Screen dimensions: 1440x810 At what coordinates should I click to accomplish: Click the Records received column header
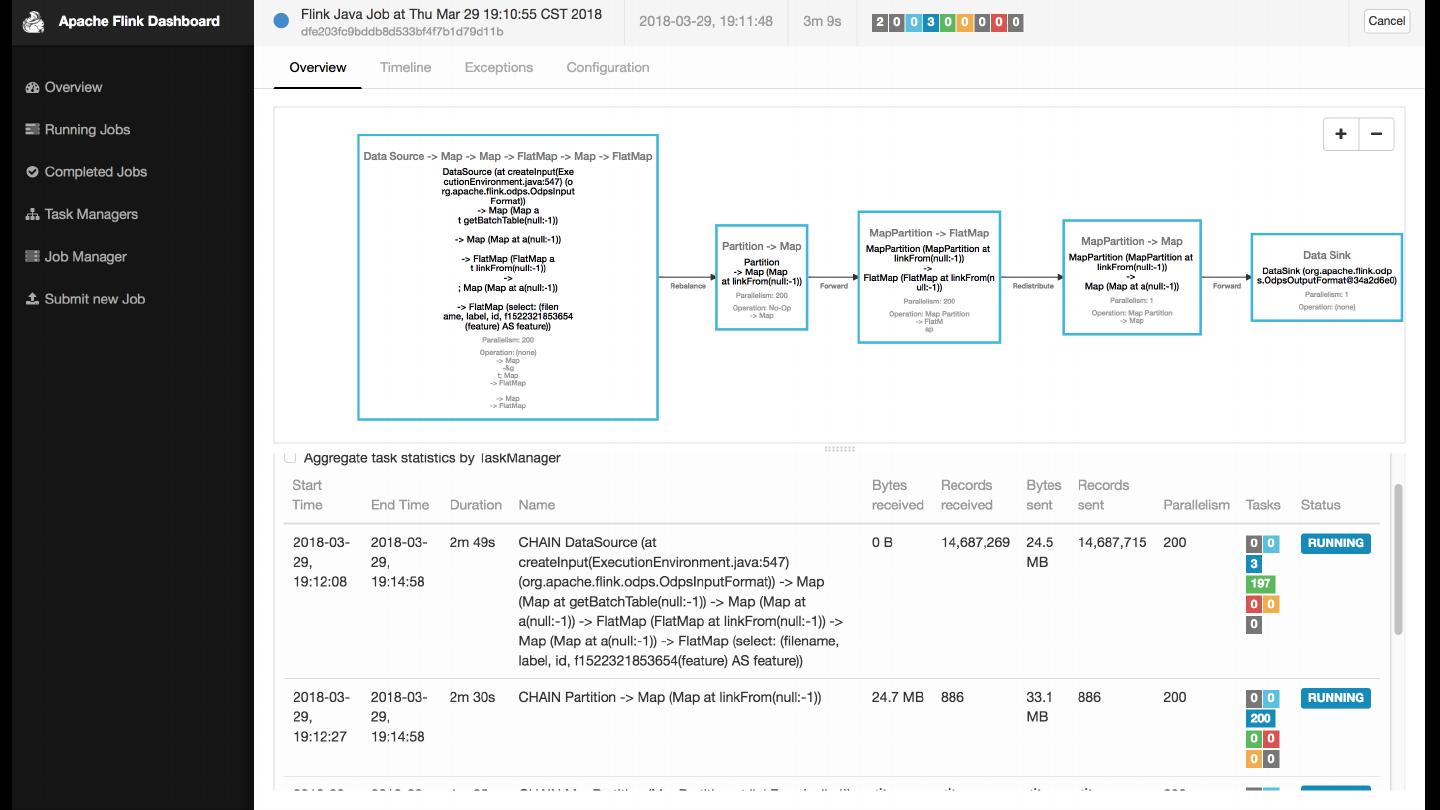[967, 495]
